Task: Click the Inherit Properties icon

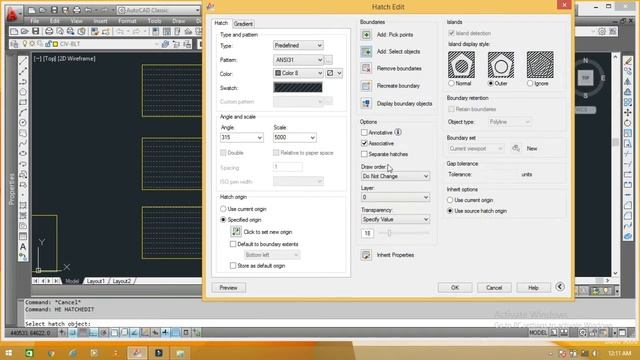Action: (x=366, y=255)
